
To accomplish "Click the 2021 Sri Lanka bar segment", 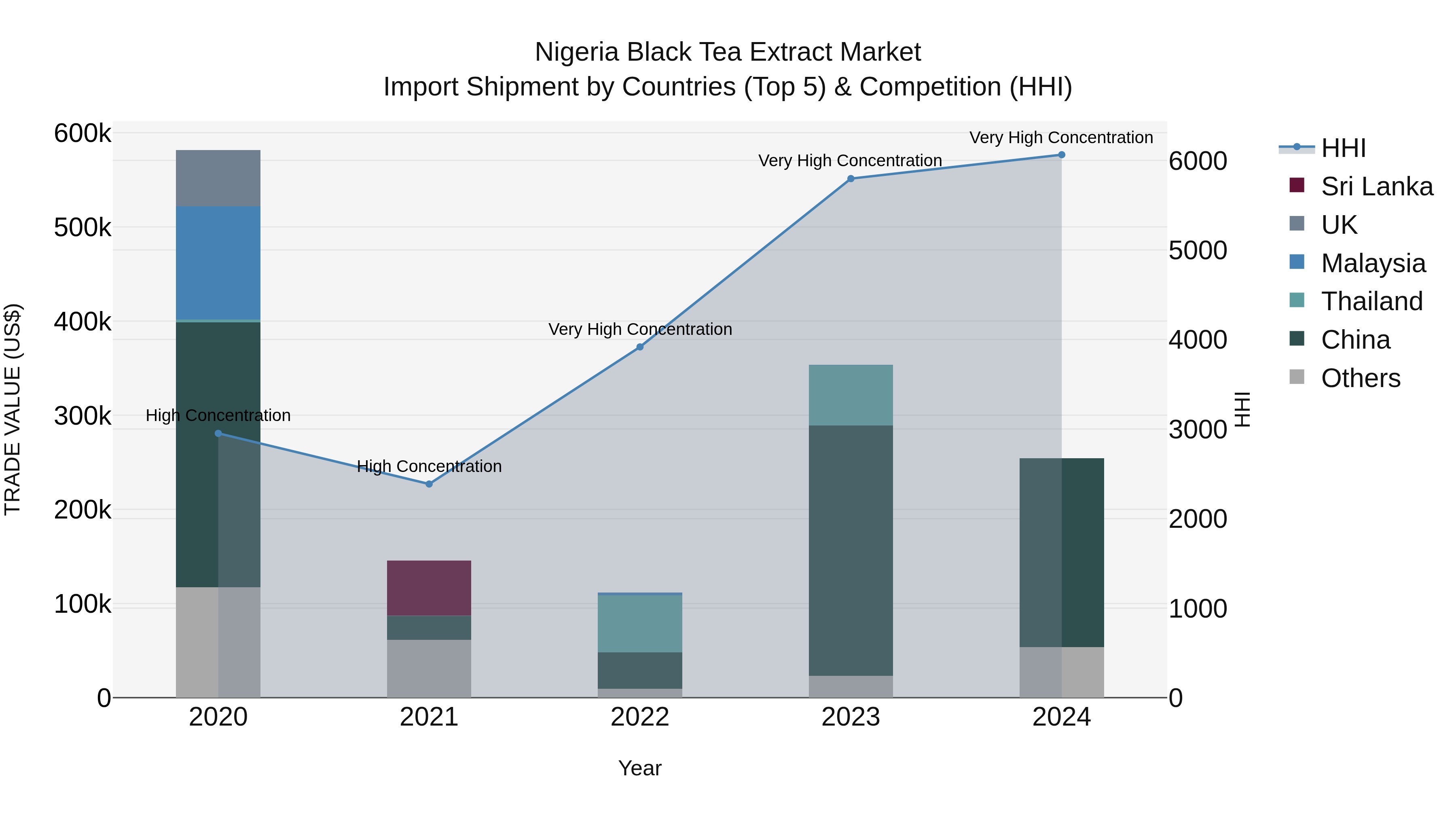I will 429,588.
